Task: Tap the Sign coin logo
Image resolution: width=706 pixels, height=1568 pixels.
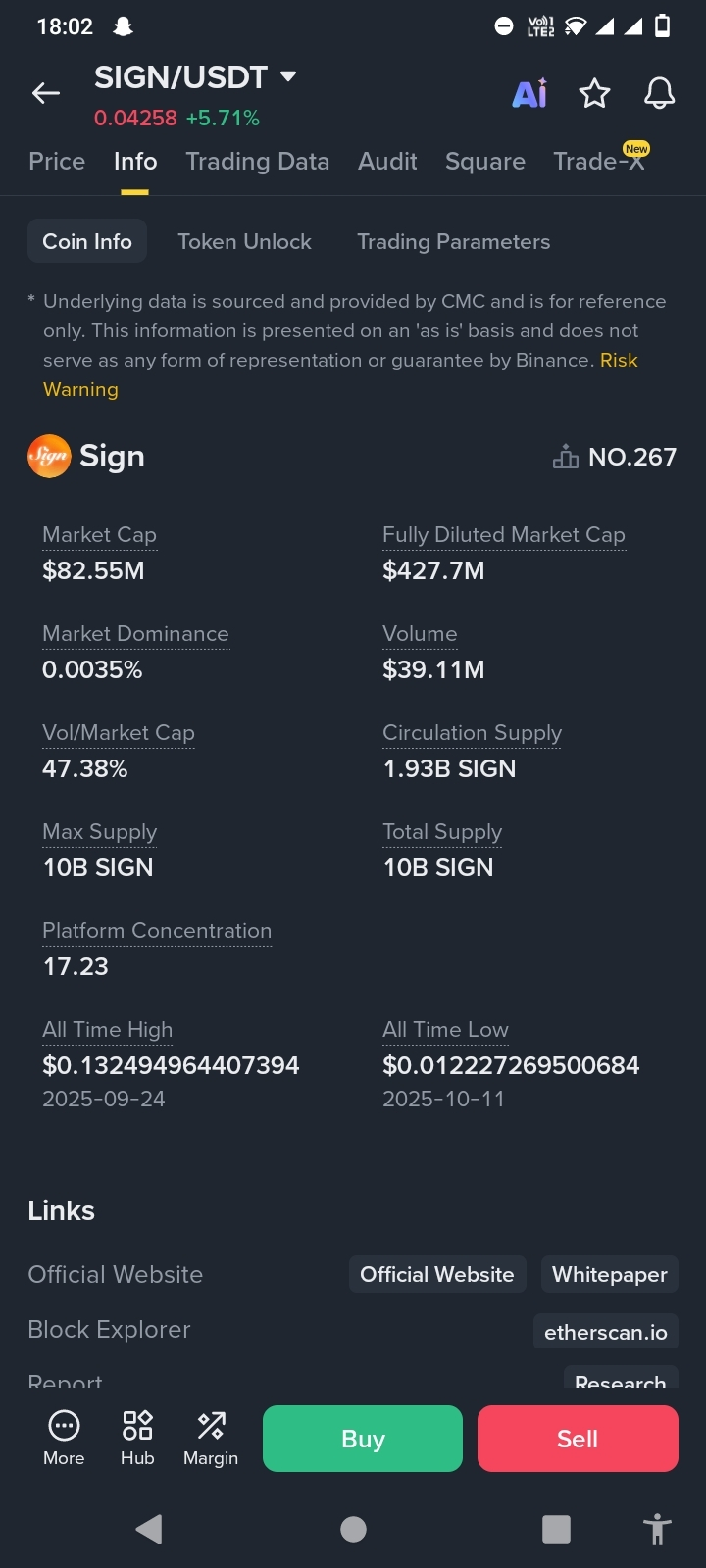Action: tap(49, 456)
